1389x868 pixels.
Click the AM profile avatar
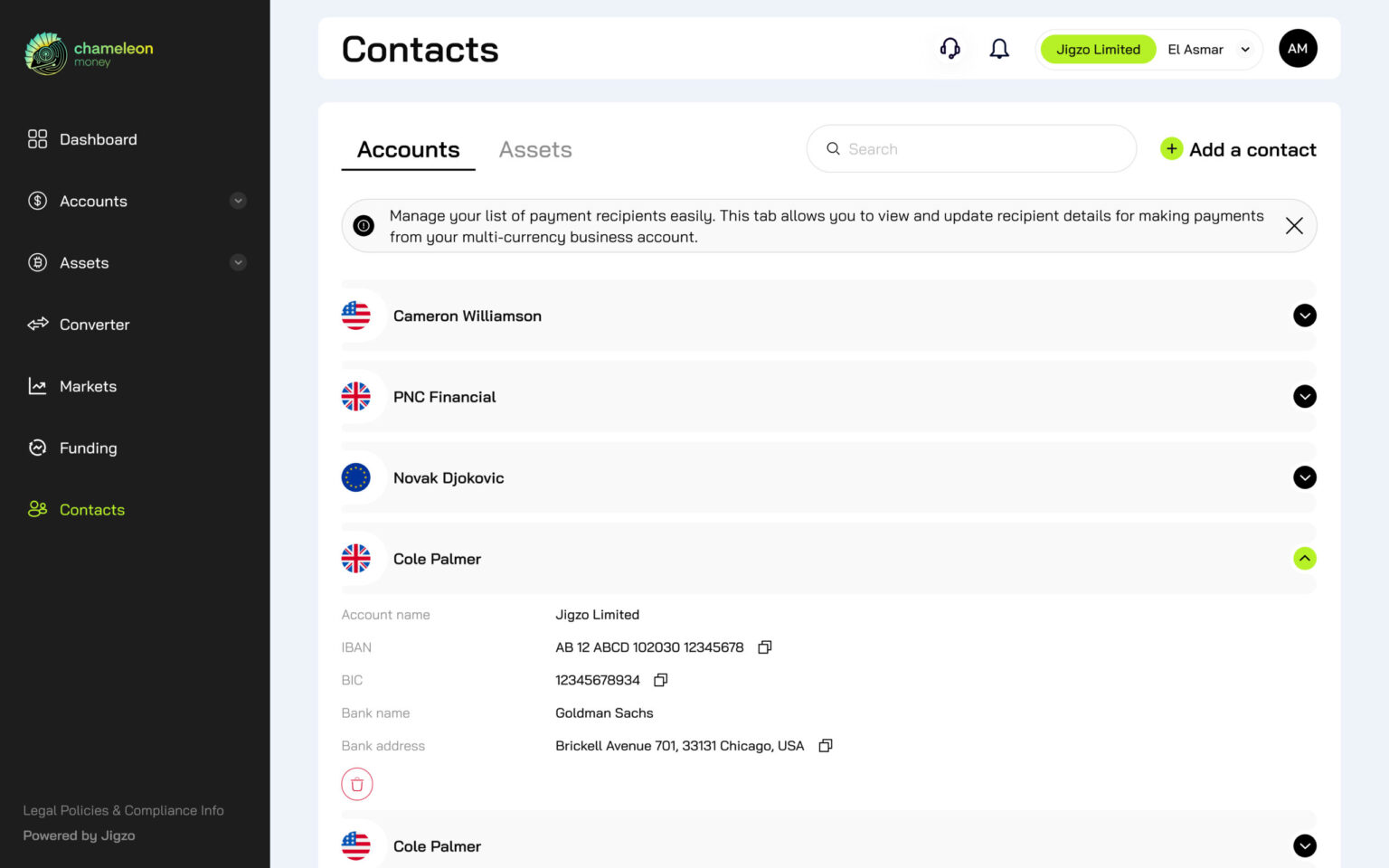[1297, 49]
